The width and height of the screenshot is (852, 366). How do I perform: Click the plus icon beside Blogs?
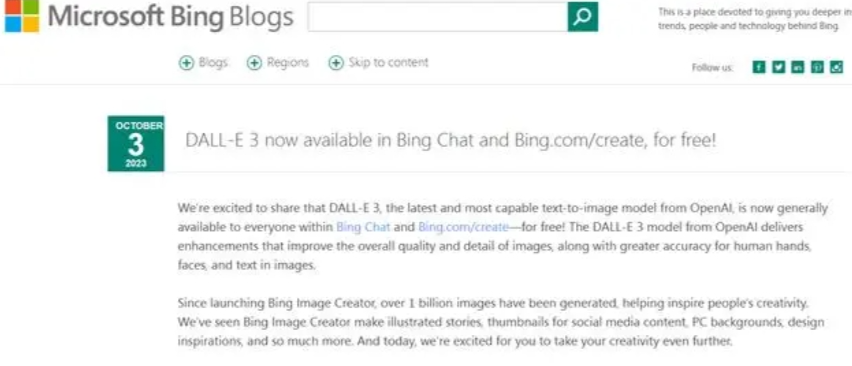coord(186,63)
